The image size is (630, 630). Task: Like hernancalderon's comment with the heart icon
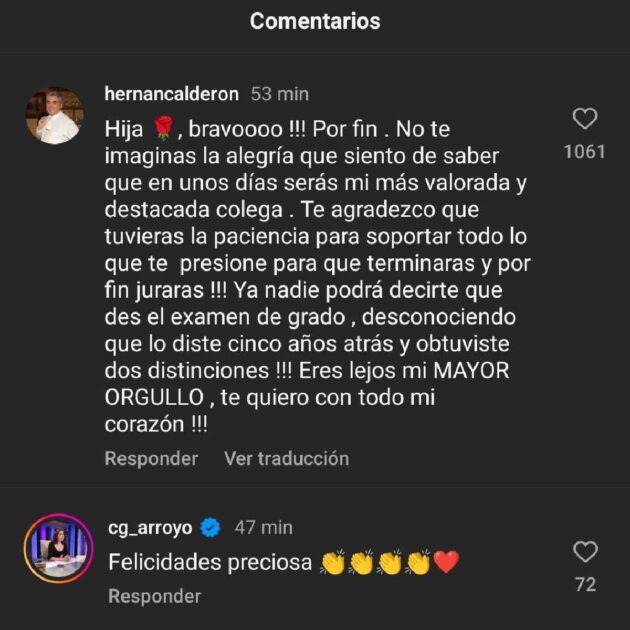[585, 120]
